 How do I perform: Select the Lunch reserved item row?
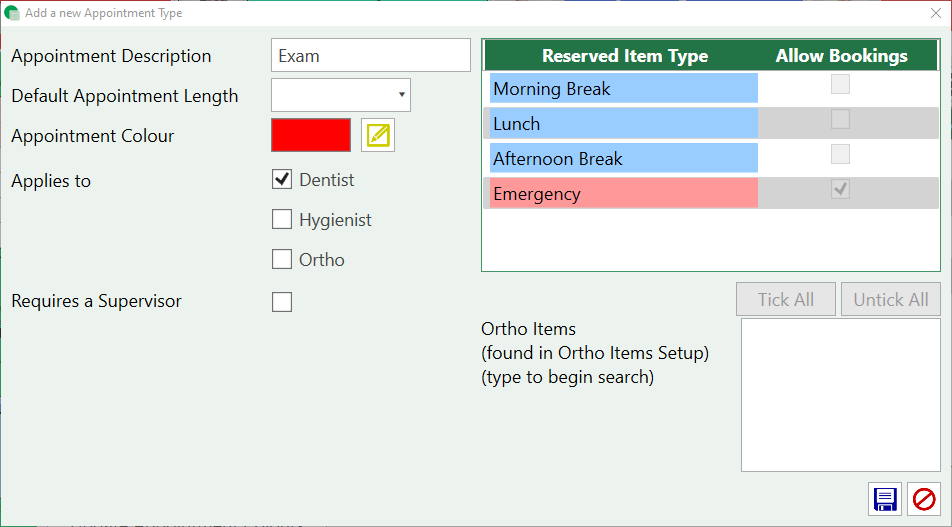click(x=623, y=124)
